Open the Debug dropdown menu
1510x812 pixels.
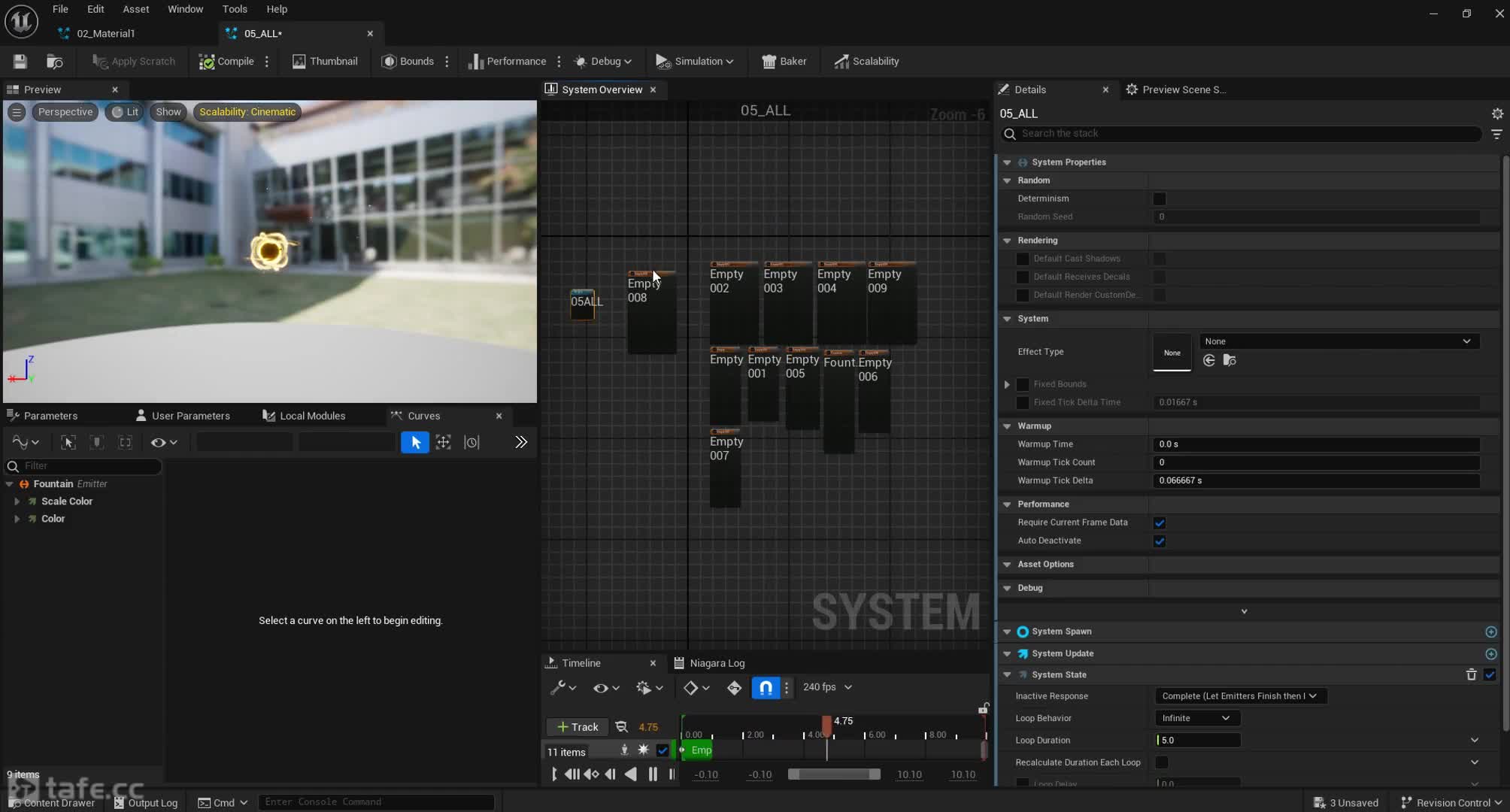603,62
